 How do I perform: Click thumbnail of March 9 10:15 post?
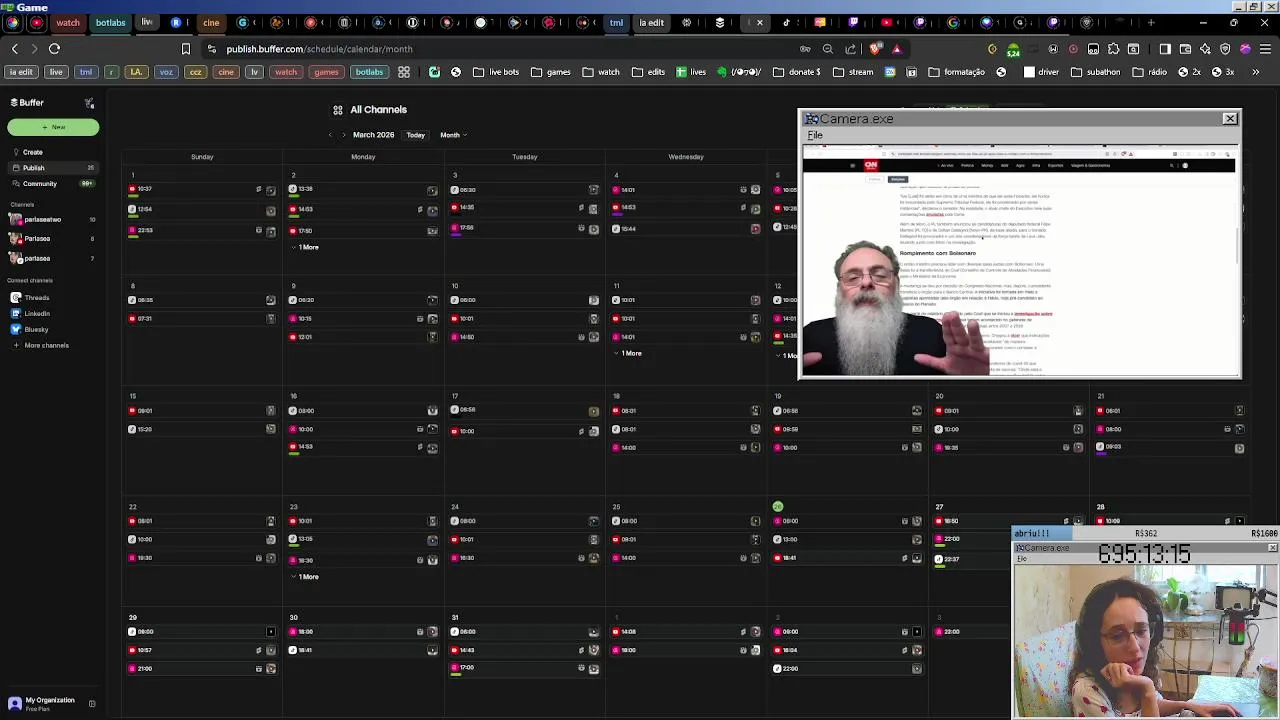click(433, 319)
